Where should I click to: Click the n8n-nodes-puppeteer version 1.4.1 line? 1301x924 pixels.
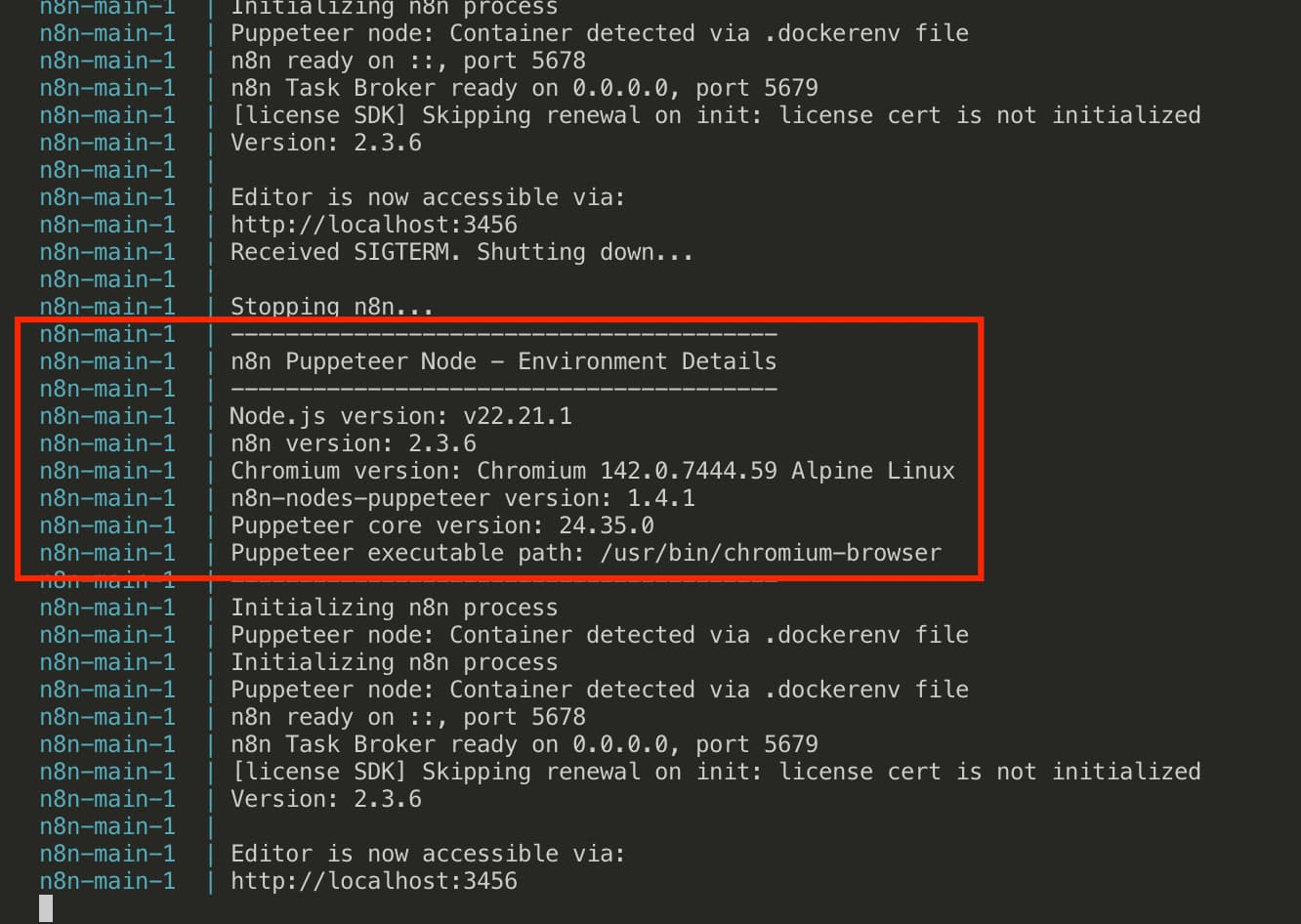tap(462, 497)
